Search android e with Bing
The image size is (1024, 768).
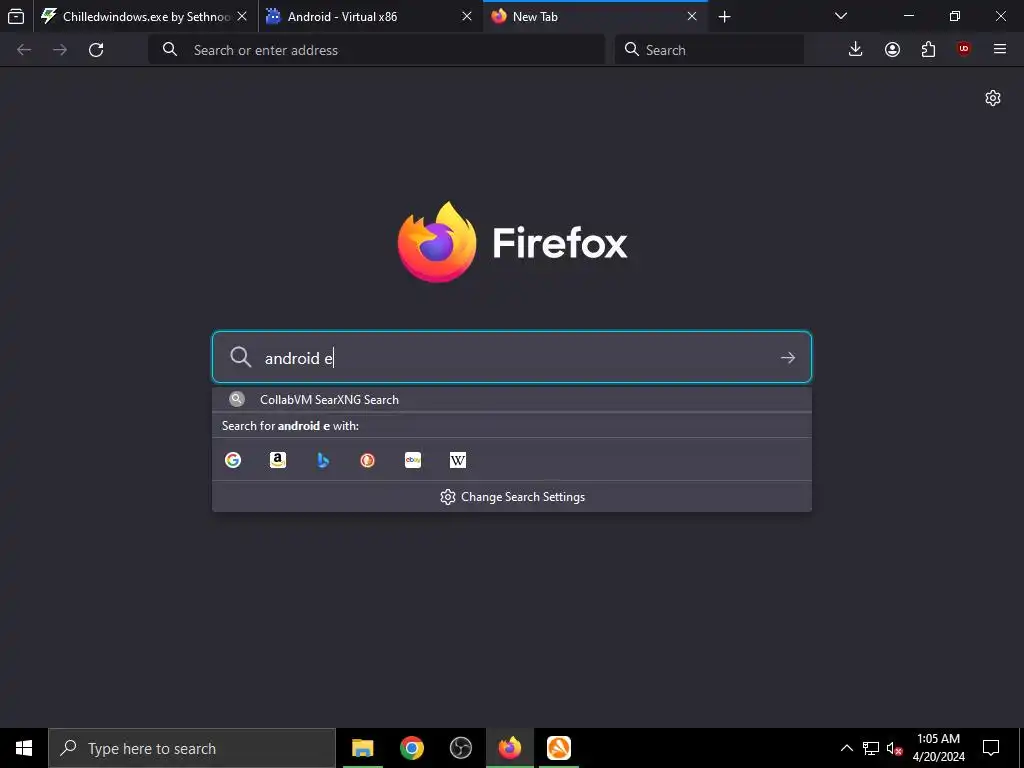click(x=323, y=460)
